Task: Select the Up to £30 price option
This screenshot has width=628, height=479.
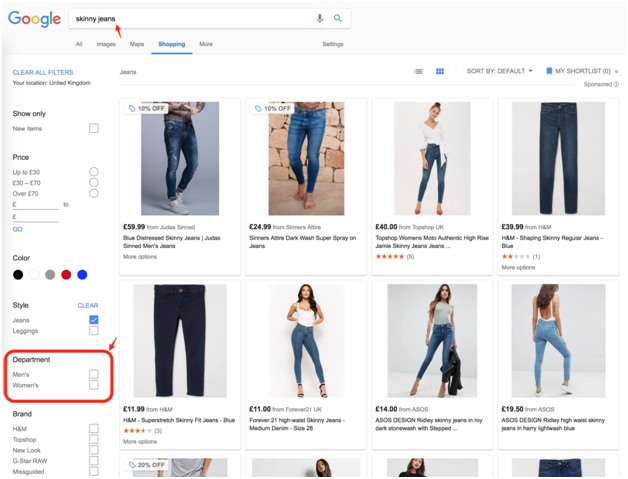Action: 94,173
